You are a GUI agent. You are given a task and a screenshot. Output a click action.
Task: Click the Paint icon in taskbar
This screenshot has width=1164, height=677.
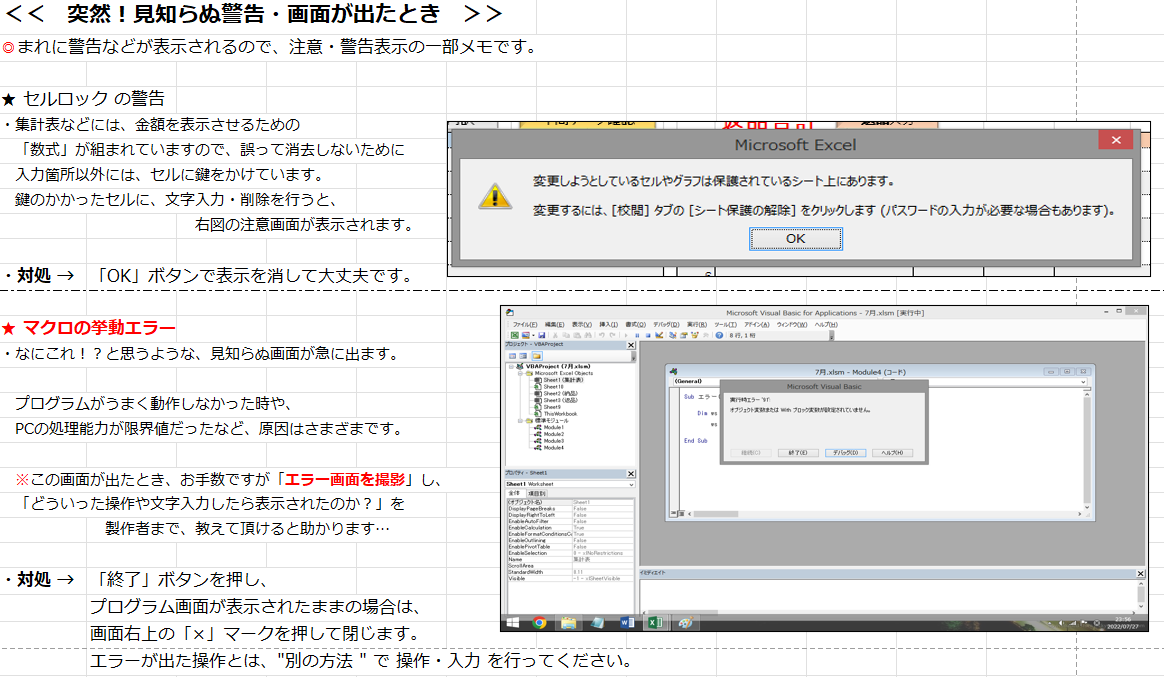point(685,622)
